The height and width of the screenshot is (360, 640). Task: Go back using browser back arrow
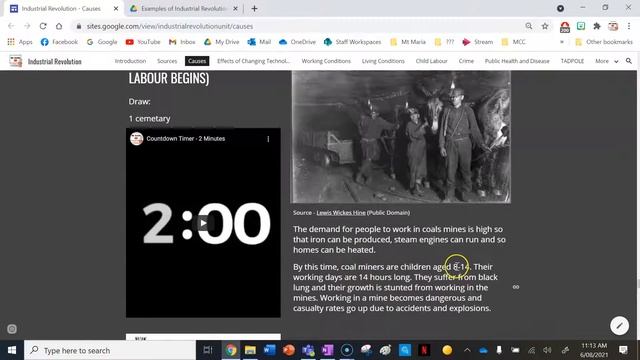pyautogui.click(x=11, y=26)
